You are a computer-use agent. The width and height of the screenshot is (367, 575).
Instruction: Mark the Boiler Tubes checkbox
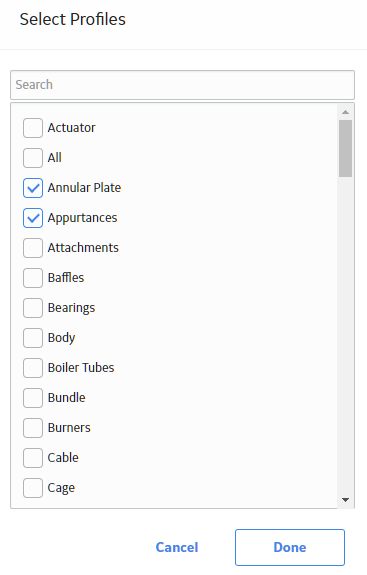(33, 368)
